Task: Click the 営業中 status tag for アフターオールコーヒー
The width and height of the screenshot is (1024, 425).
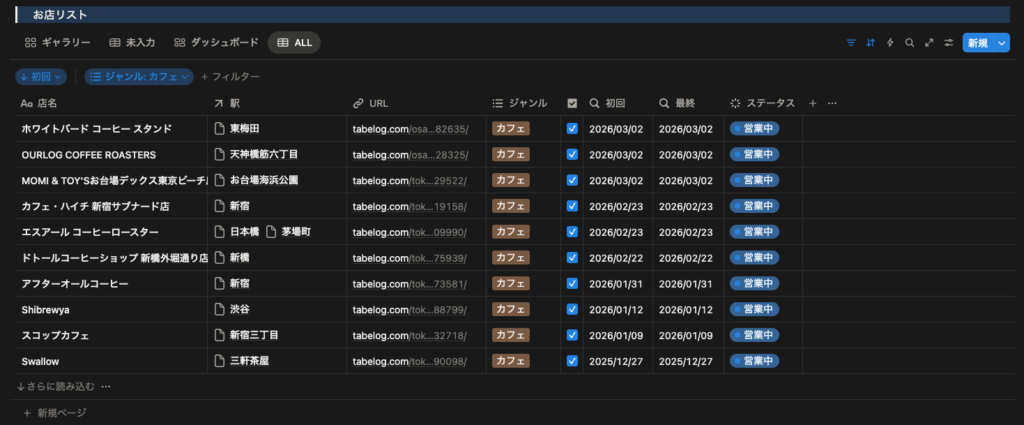Action: tap(755, 283)
